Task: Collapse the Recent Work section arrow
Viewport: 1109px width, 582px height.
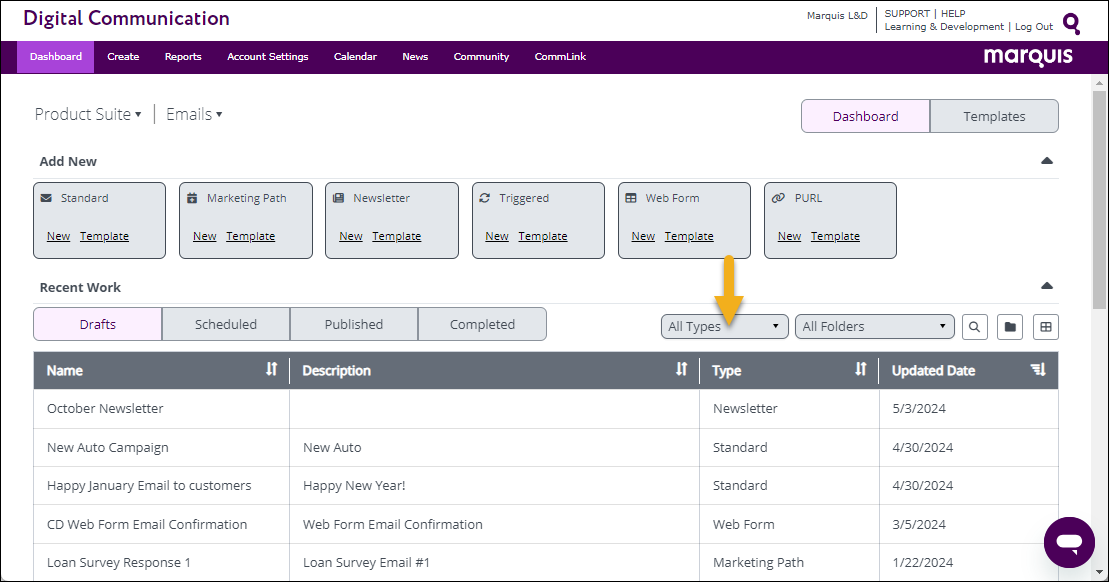Action: 1047,286
